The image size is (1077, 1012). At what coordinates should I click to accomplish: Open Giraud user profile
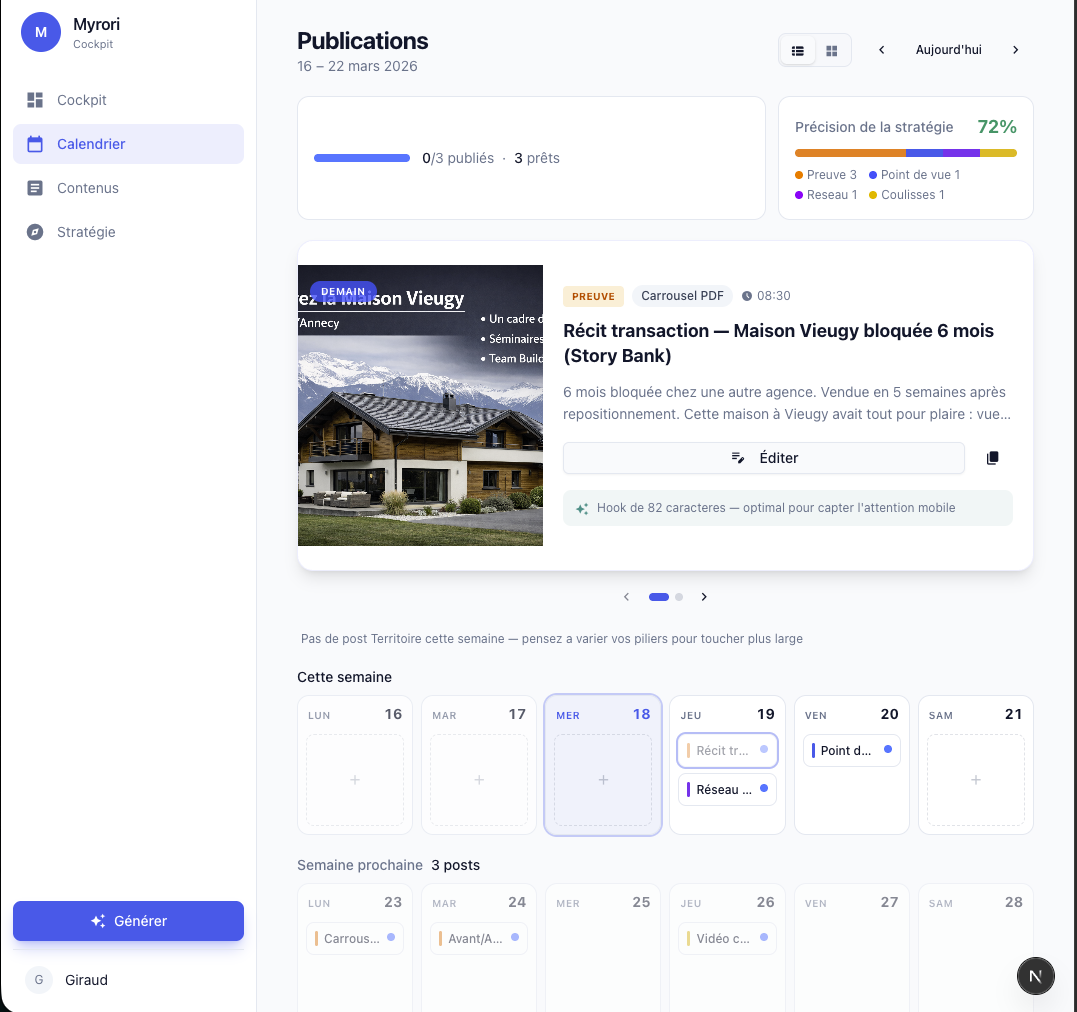(x=86, y=980)
